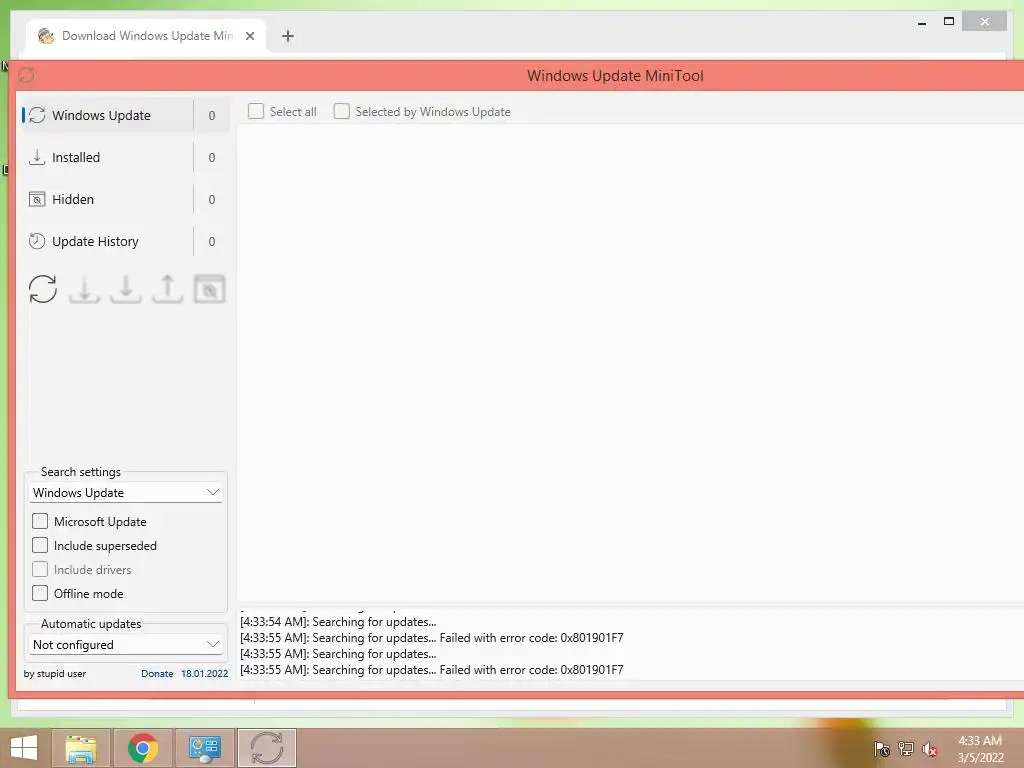The height and width of the screenshot is (768, 1024).
Task: Click the Installed count 0
Action: [212, 157]
